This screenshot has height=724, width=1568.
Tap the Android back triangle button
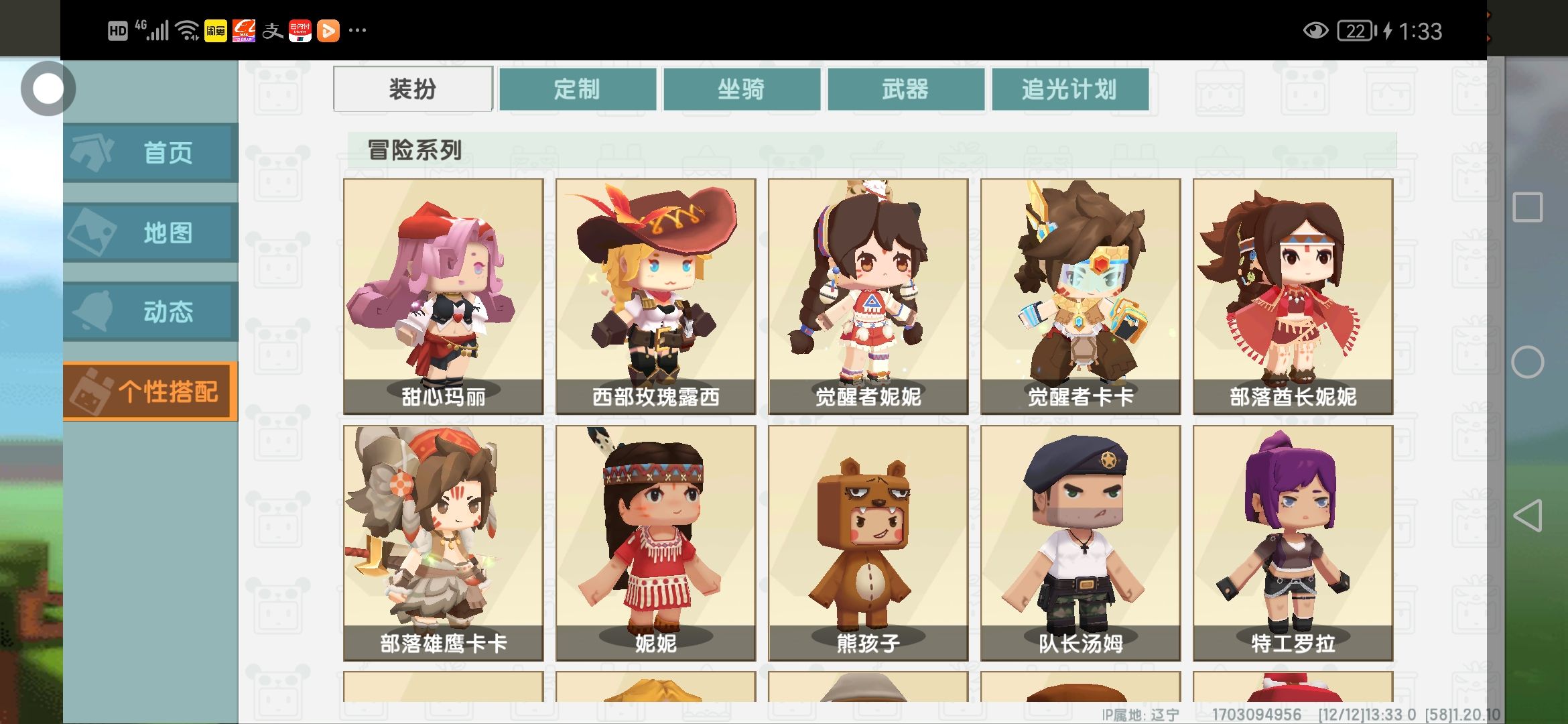coord(1528,516)
